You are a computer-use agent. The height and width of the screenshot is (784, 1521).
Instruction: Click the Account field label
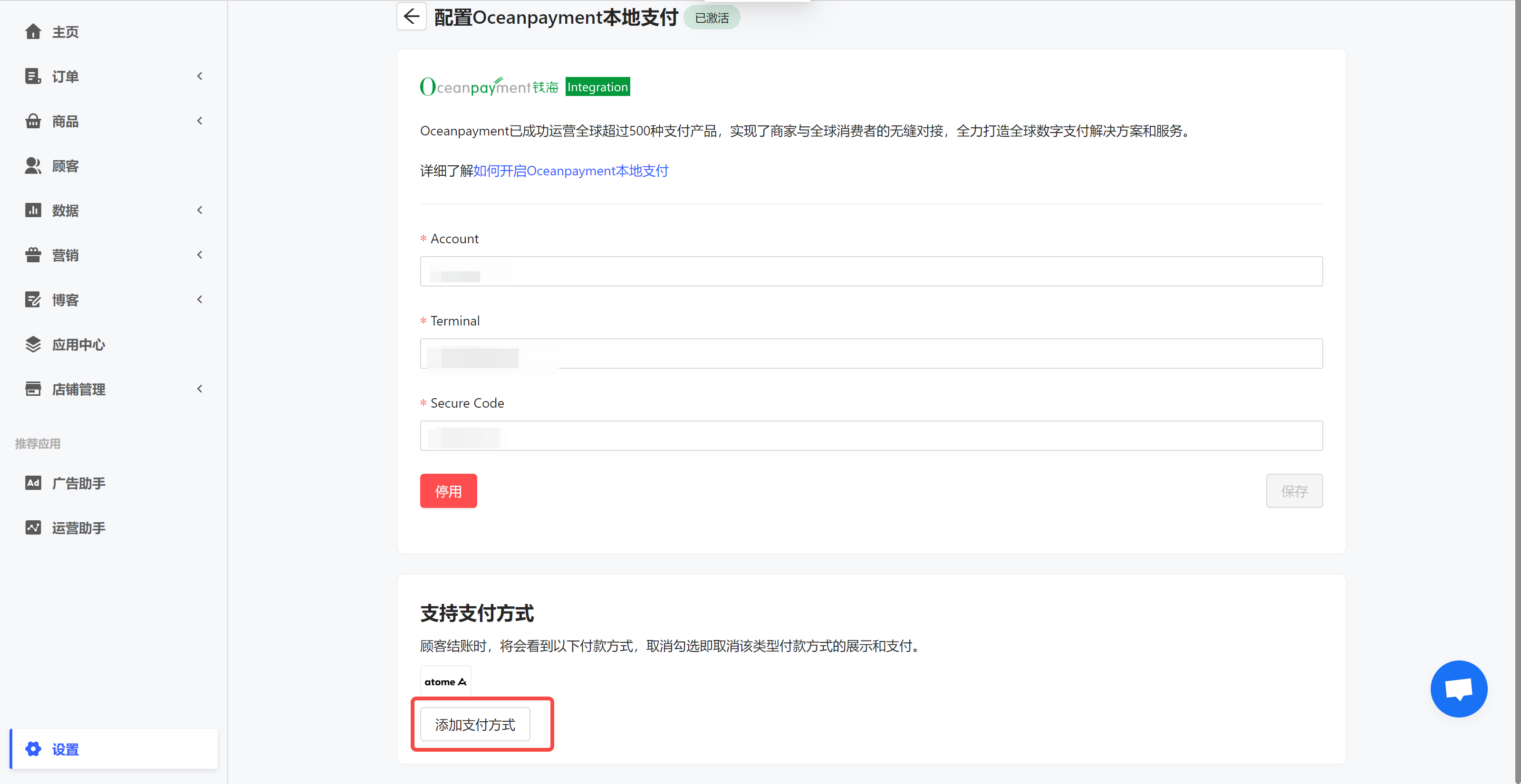click(454, 239)
